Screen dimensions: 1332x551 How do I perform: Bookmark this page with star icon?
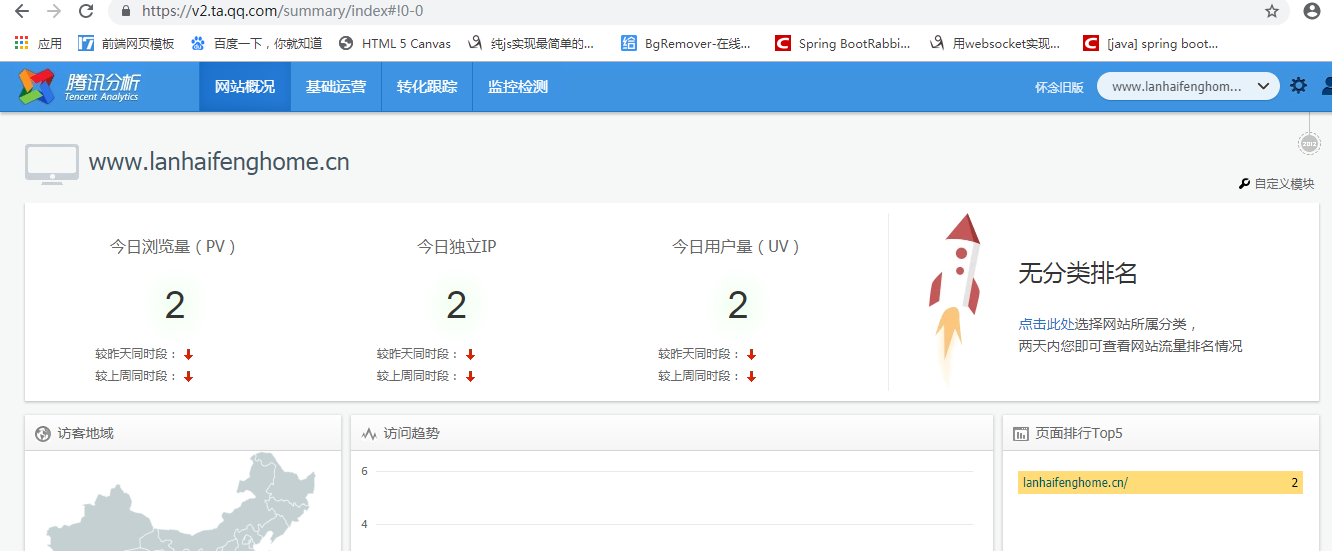(x=1272, y=11)
